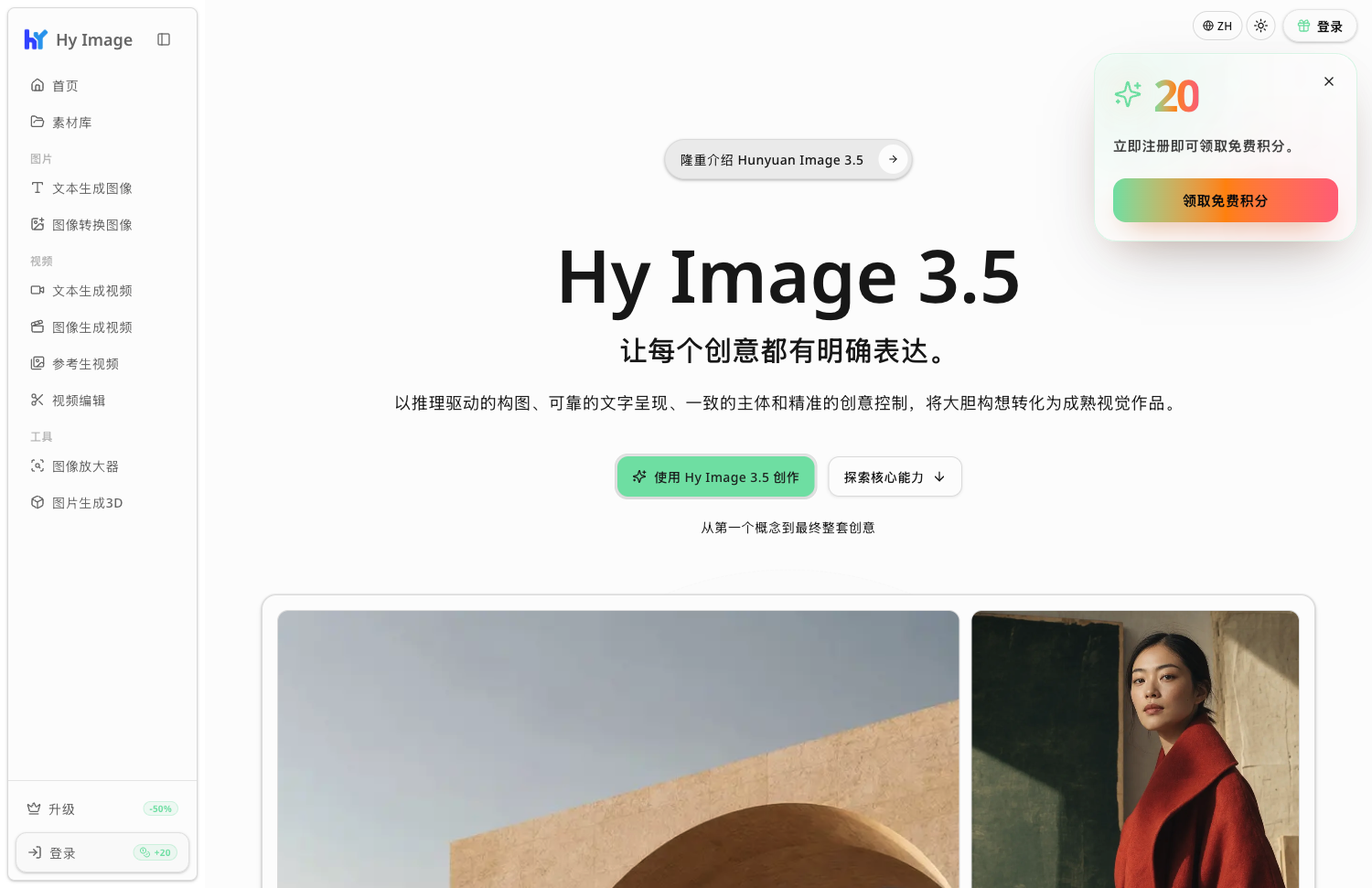Click the 参考生视频 icon
Viewport: 1372px width, 888px height.
pyautogui.click(x=38, y=363)
